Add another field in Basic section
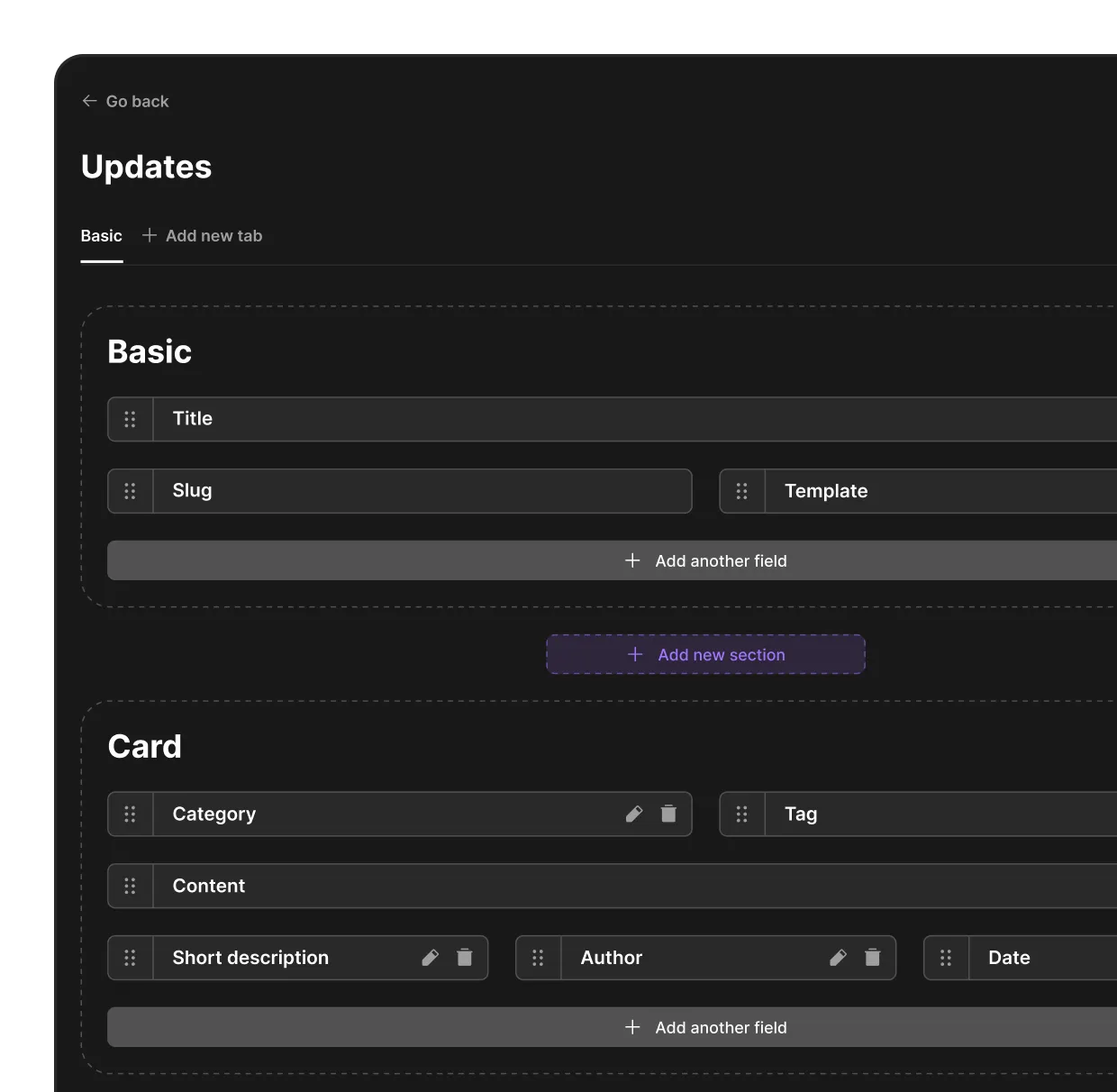Viewport: 1117px width, 1092px height. click(613, 560)
